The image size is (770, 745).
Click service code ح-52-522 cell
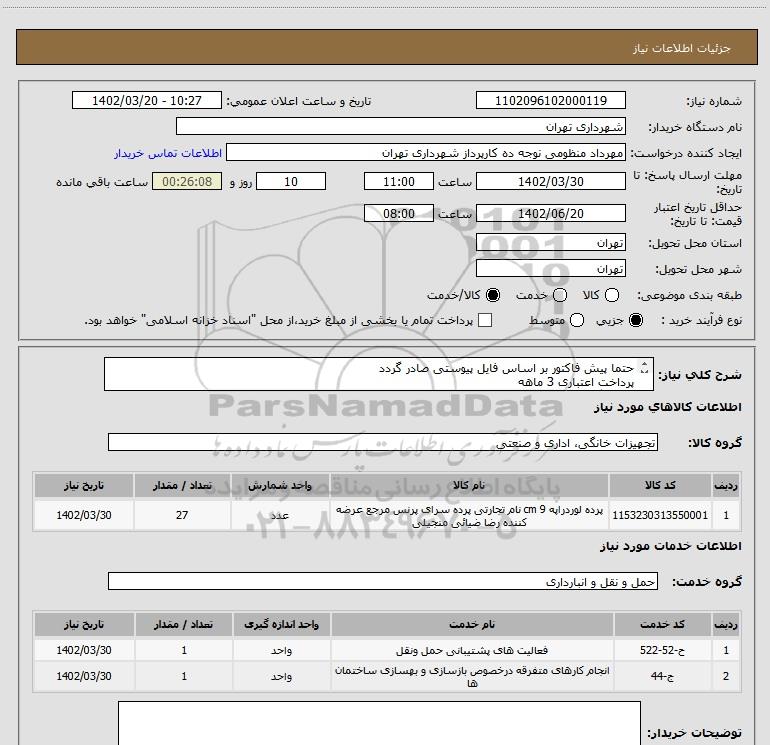pos(662,650)
